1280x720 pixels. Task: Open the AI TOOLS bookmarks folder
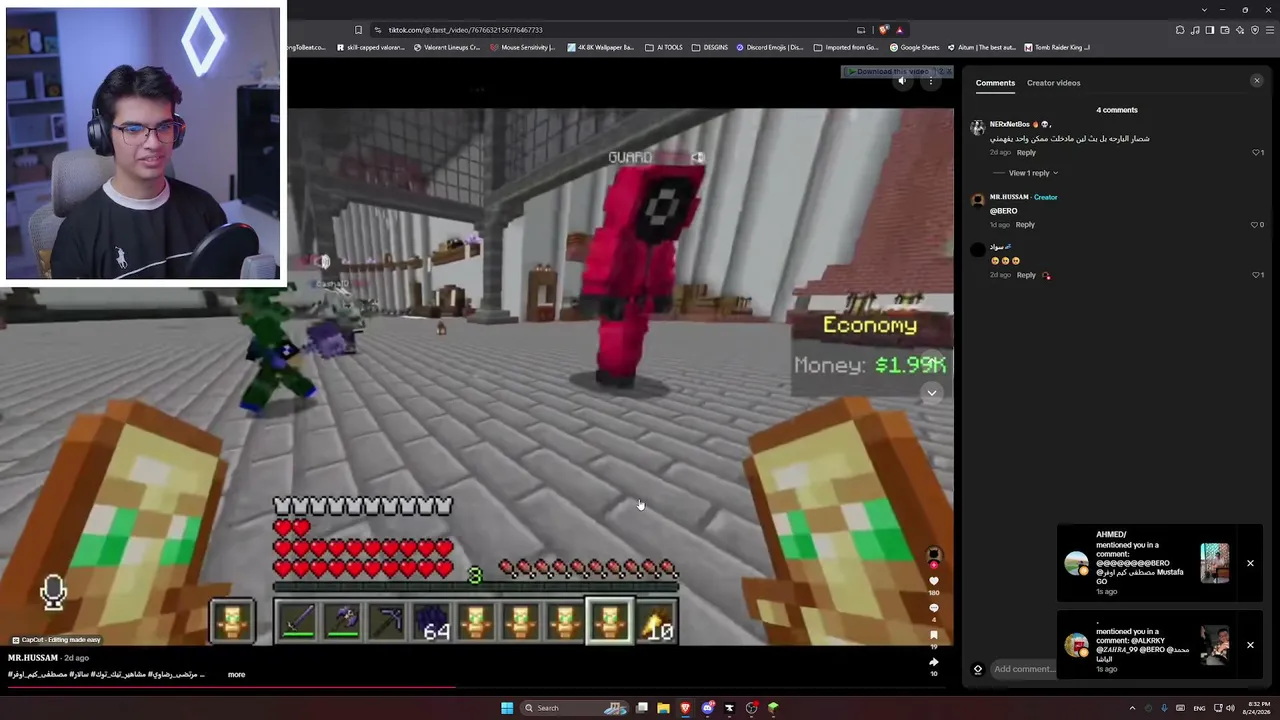[663, 47]
